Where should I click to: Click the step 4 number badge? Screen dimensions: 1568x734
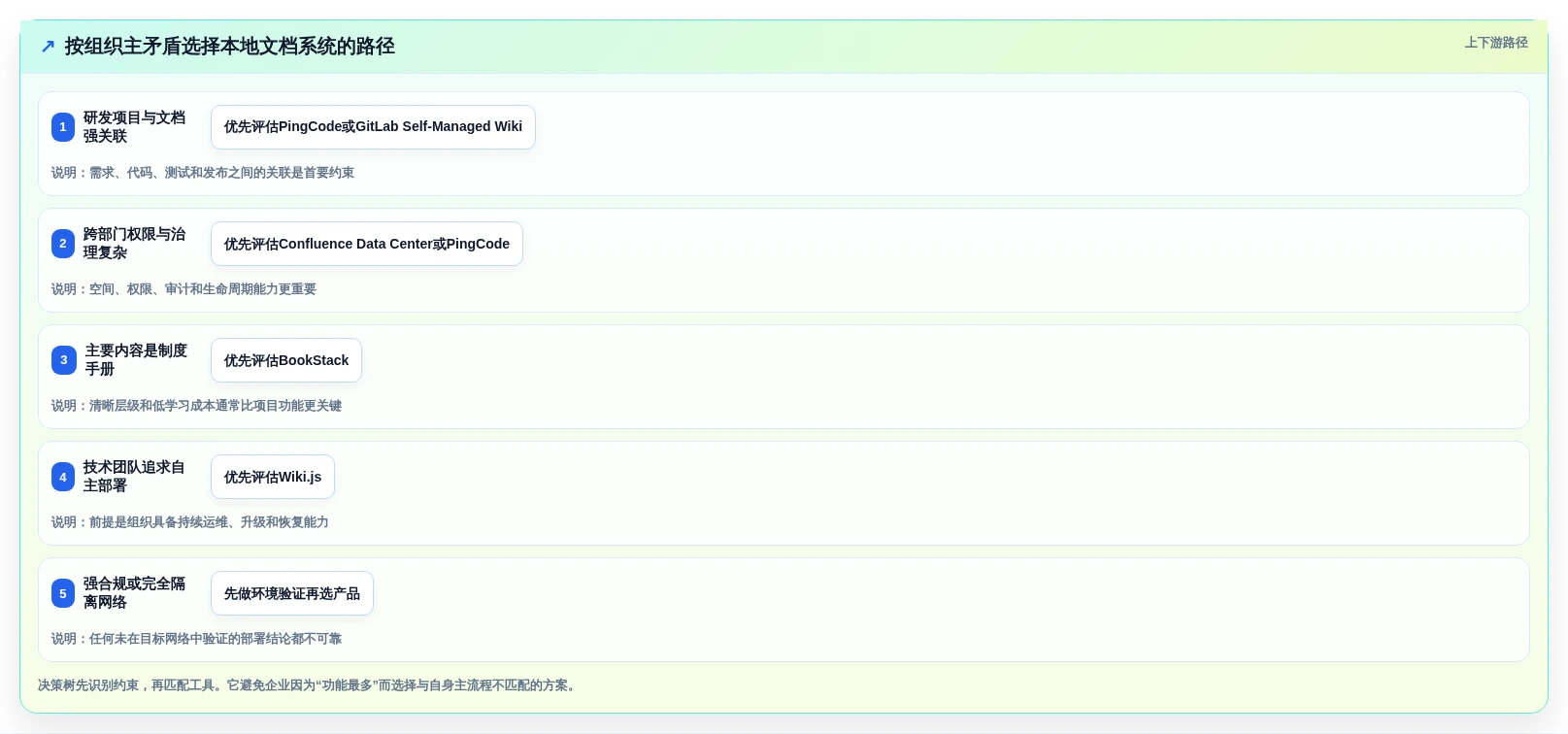pyautogui.click(x=63, y=477)
